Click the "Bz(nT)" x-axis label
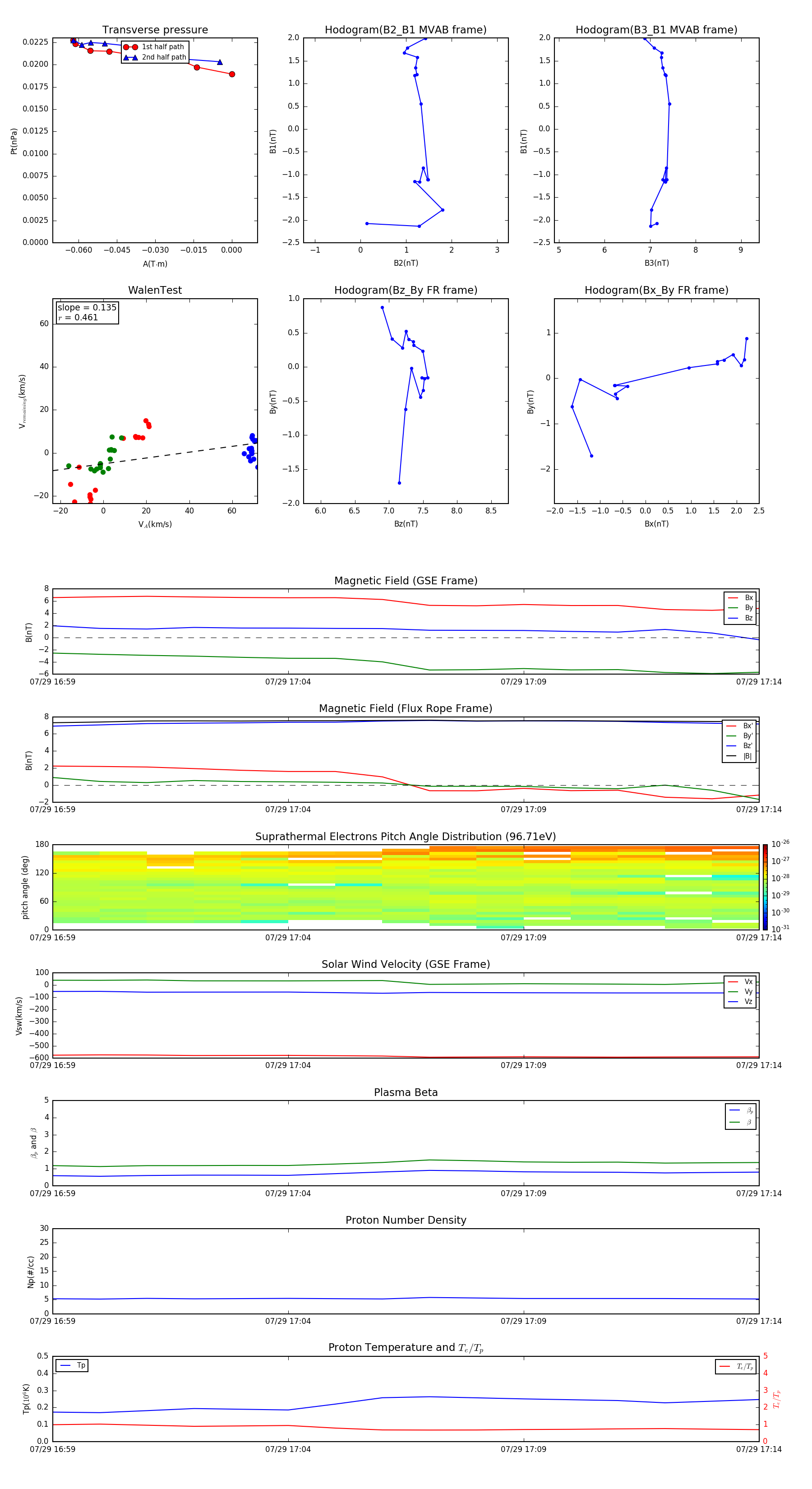Screen dimensions: 812x1489 406,524
